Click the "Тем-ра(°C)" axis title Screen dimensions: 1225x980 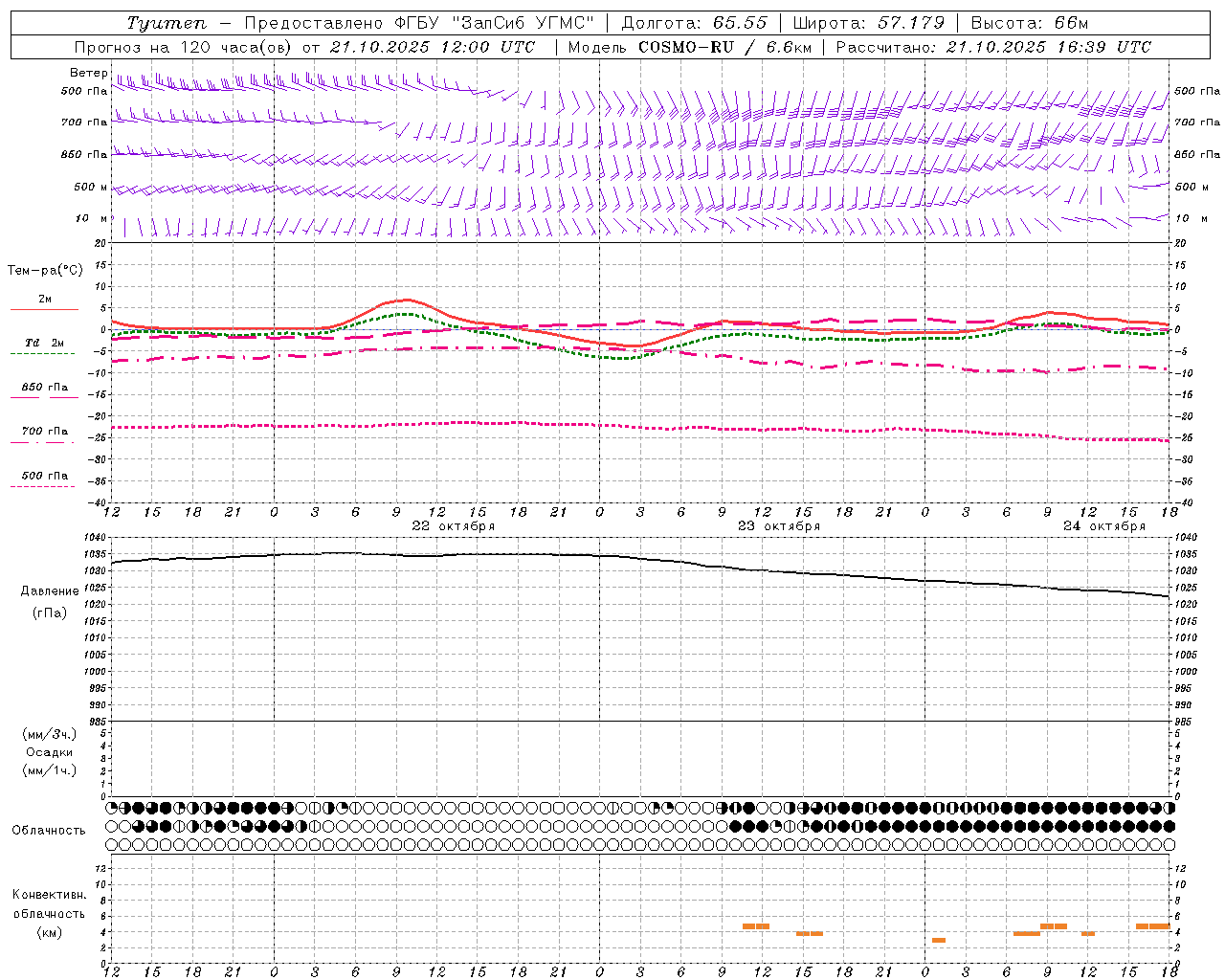[x=45, y=270]
